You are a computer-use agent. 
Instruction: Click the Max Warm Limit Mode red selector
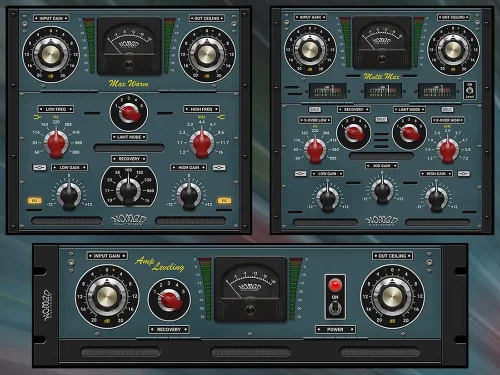[129, 113]
